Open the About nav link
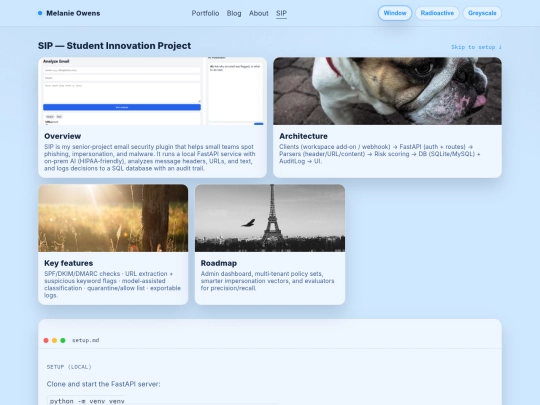Screen dimensions: 540x405 tap(259, 13)
